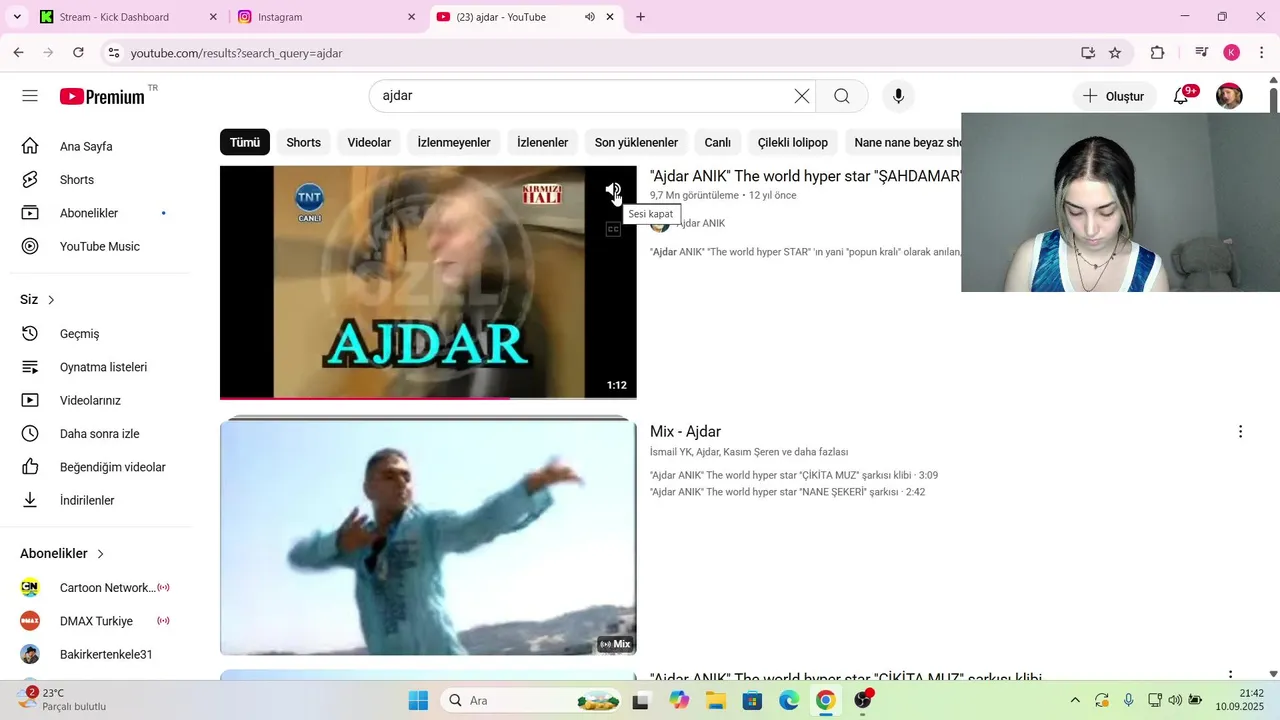Screen dimensions: 1280x720
Task: Toggle subtitles on the Ajdar video preview
Action: [613, 229]
